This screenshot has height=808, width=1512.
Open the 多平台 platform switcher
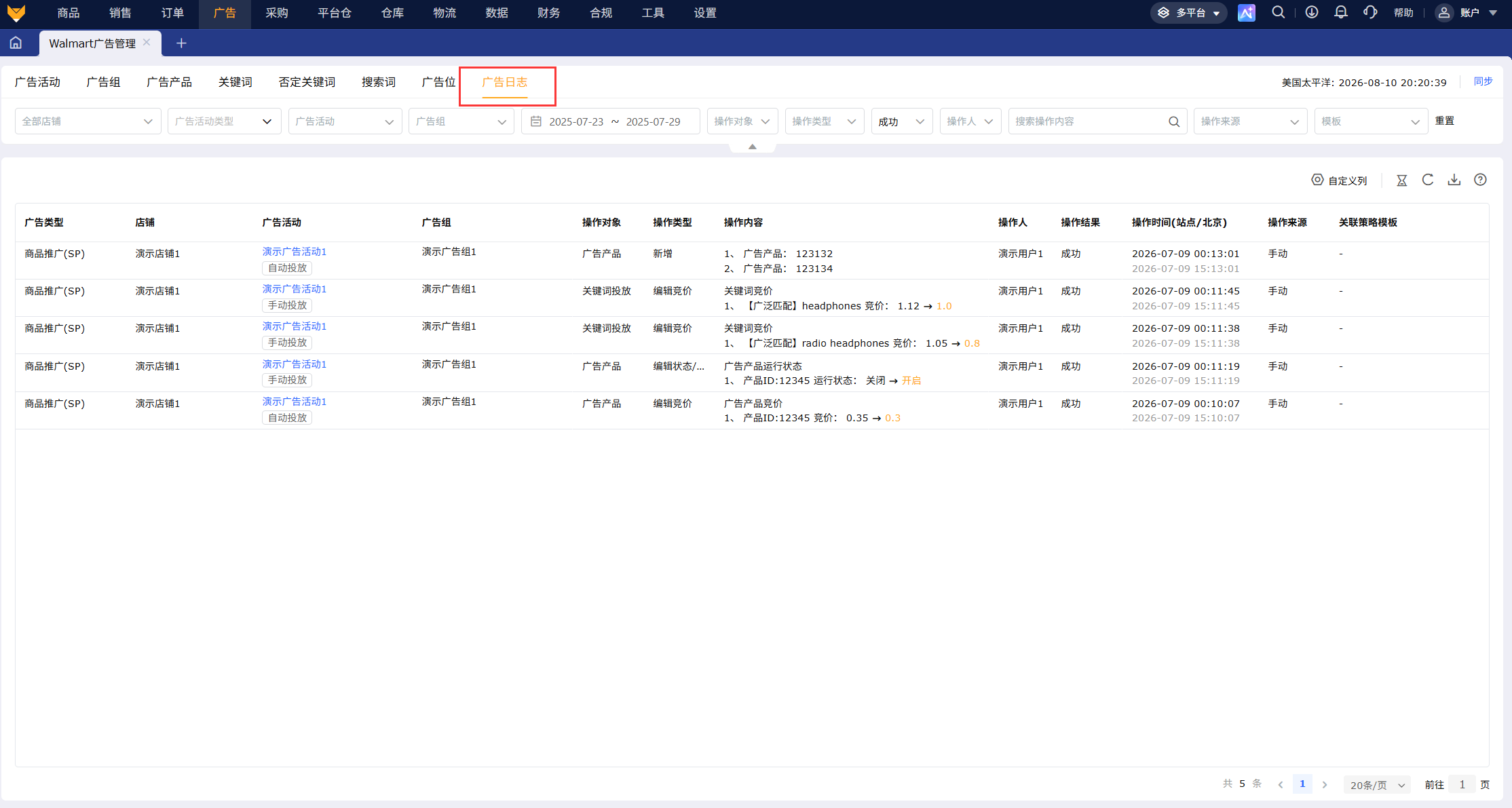pos(1189,13)
